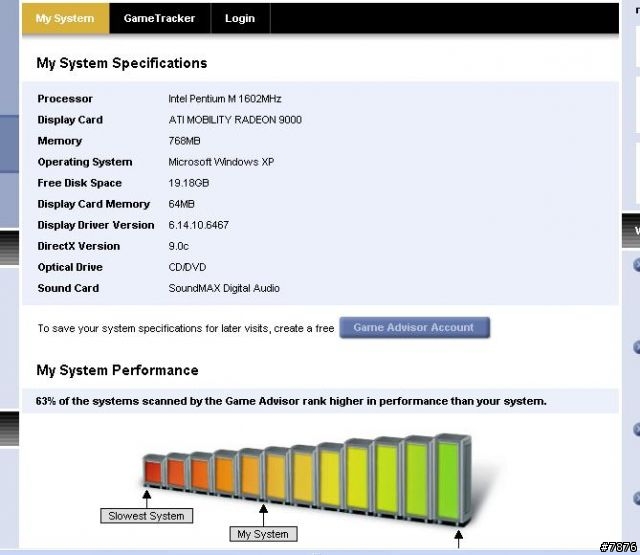Click the 768MB memory value
Viewport: 640px width, 555px height.
point(184,141)
